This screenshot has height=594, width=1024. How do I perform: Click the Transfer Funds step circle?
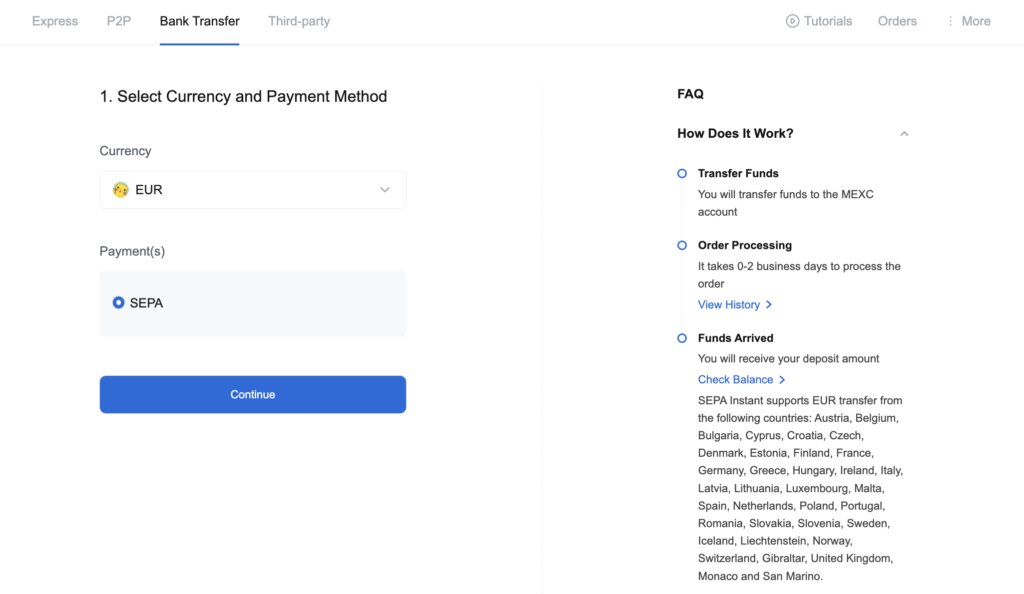point(682,174)
